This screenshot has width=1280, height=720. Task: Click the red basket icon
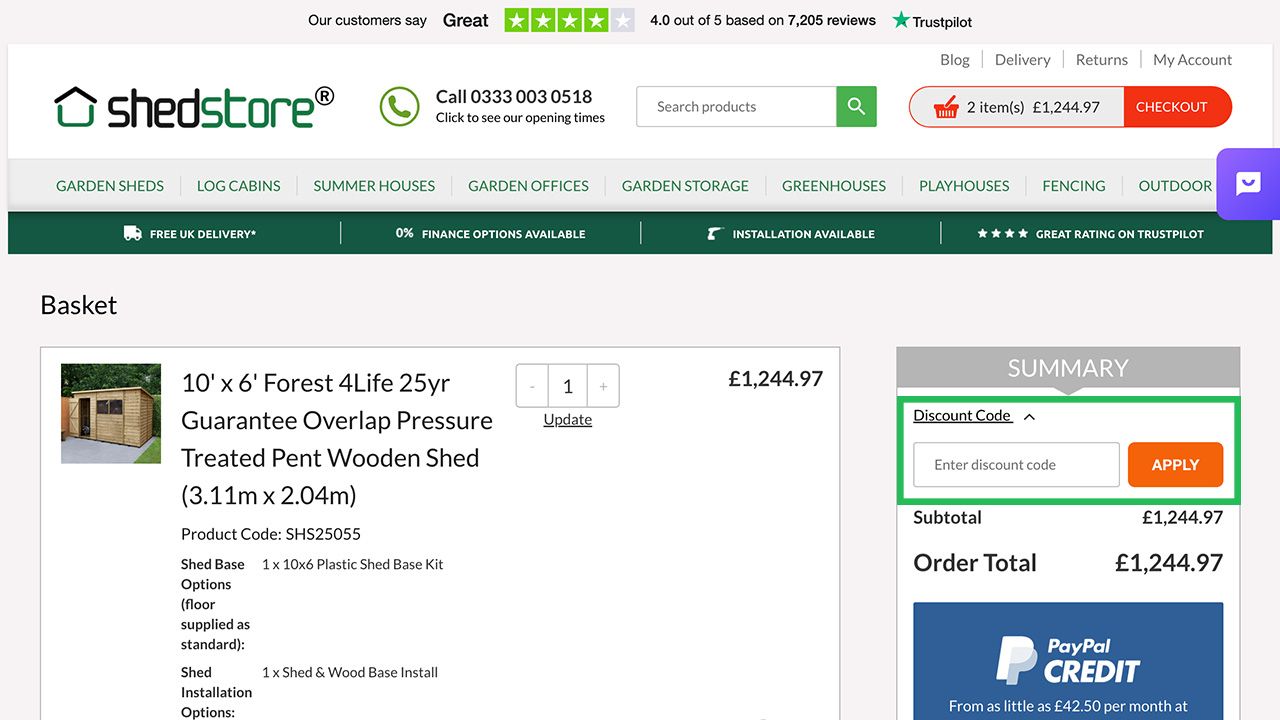pyautogui.click(x=946, y=107)
